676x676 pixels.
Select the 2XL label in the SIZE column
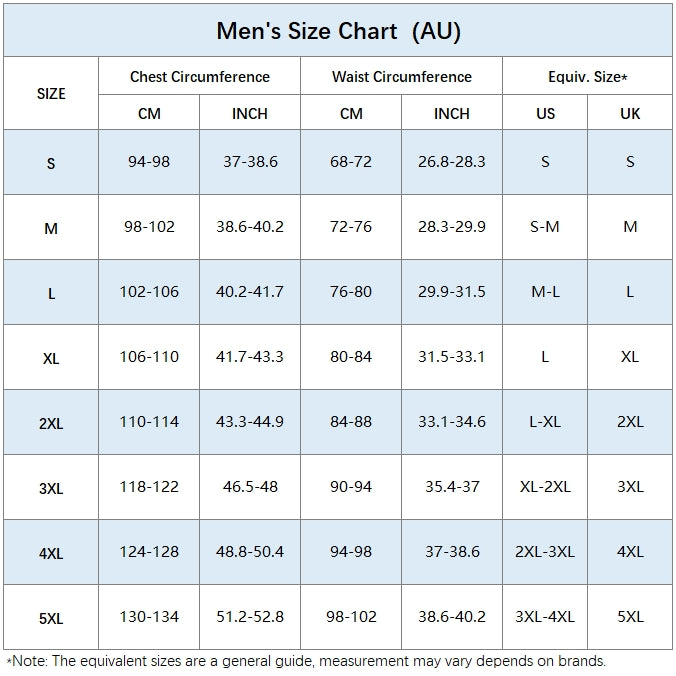(x=51, y=423)
